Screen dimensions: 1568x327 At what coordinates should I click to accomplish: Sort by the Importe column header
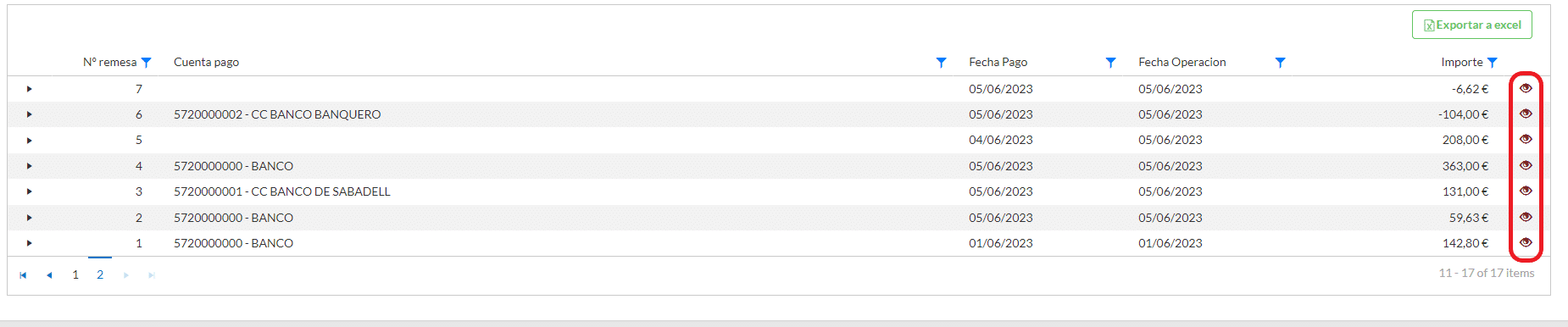pos(1461,62)
